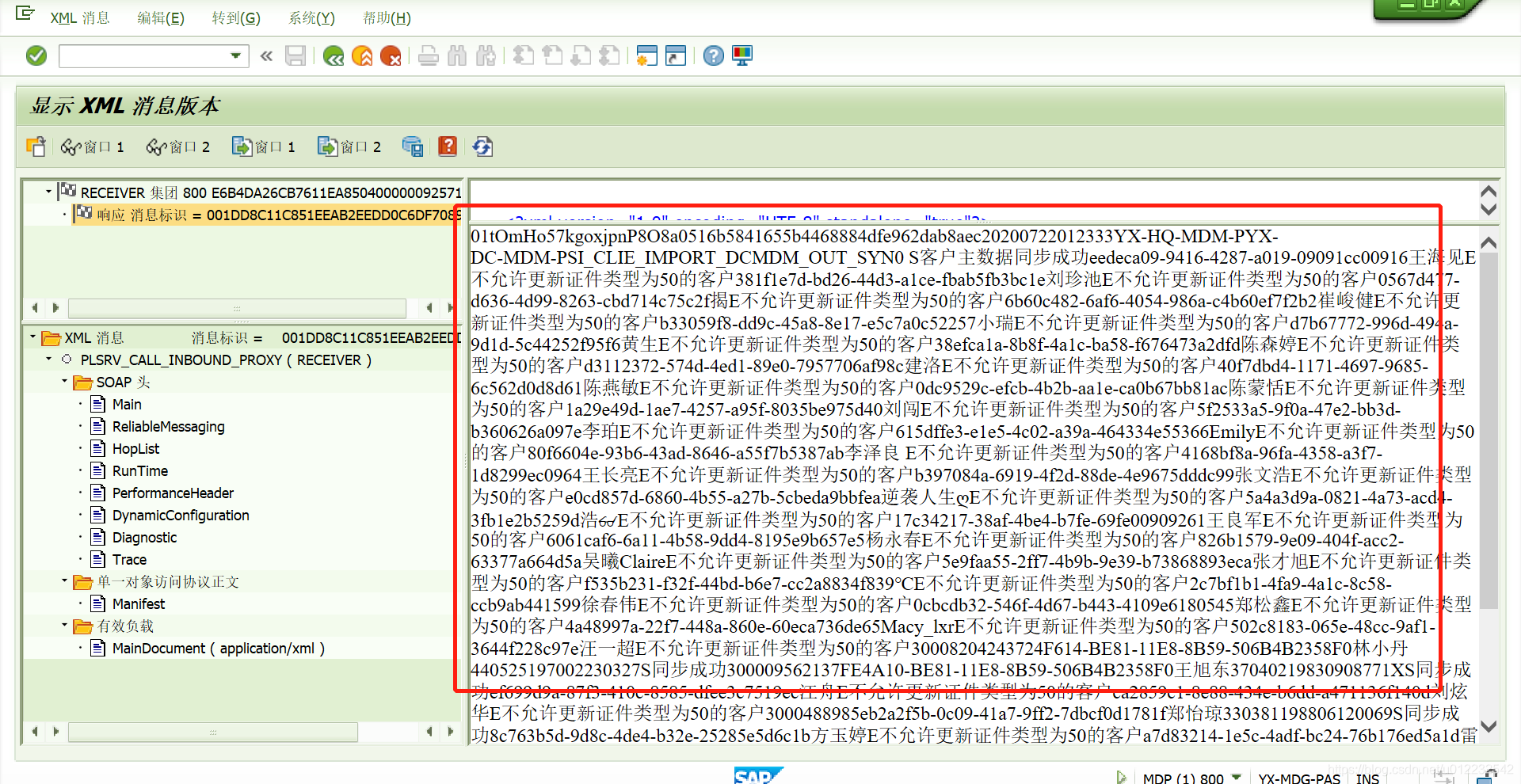Image resolution: width=1521 pixels, height=784 pixels.
Task: Click the INS insert mode indicator
Action: pyautogui.click(x=1367, y=778)
